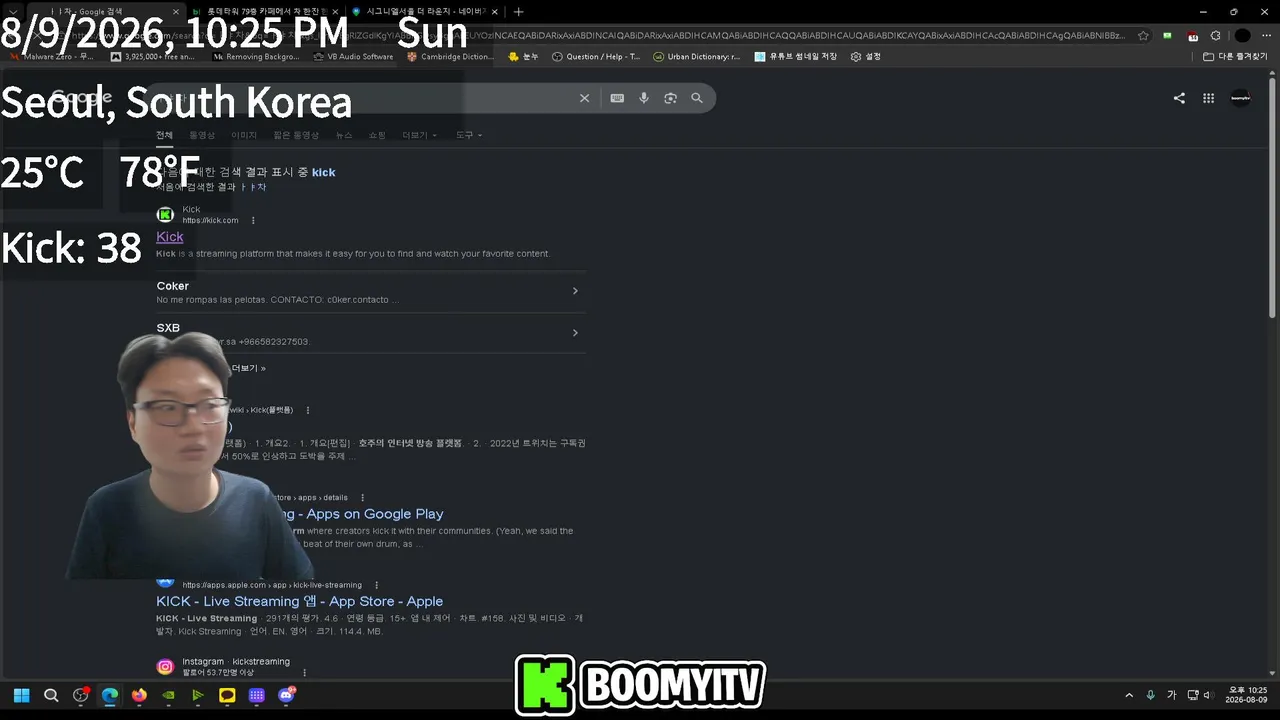
Task: Open the on-screen keyboard in search box
Action: [x=617, y=98]
